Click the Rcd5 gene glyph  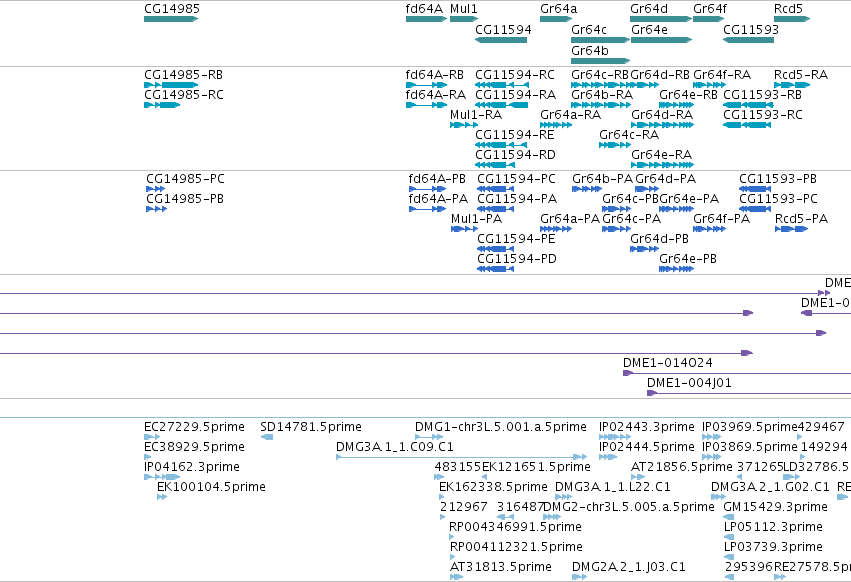coord(792,19)
